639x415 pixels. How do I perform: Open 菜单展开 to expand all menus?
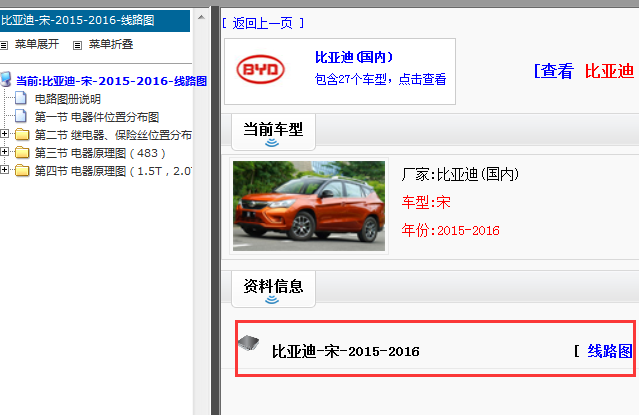(37, 44)
